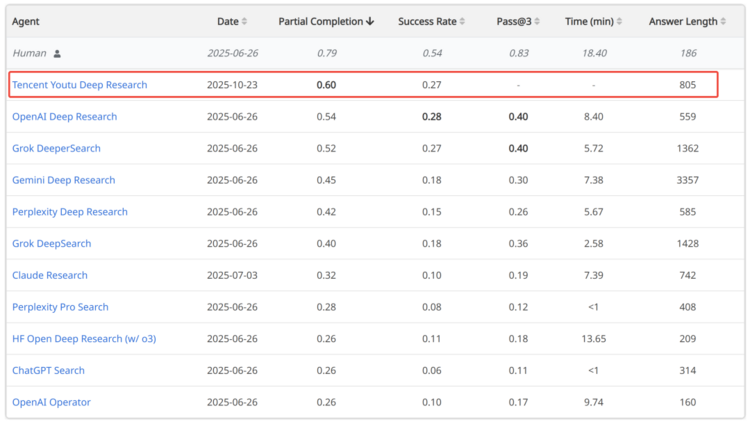Follow the Claude Research link
Screen dimensions: 750x424
pos(50,276)
